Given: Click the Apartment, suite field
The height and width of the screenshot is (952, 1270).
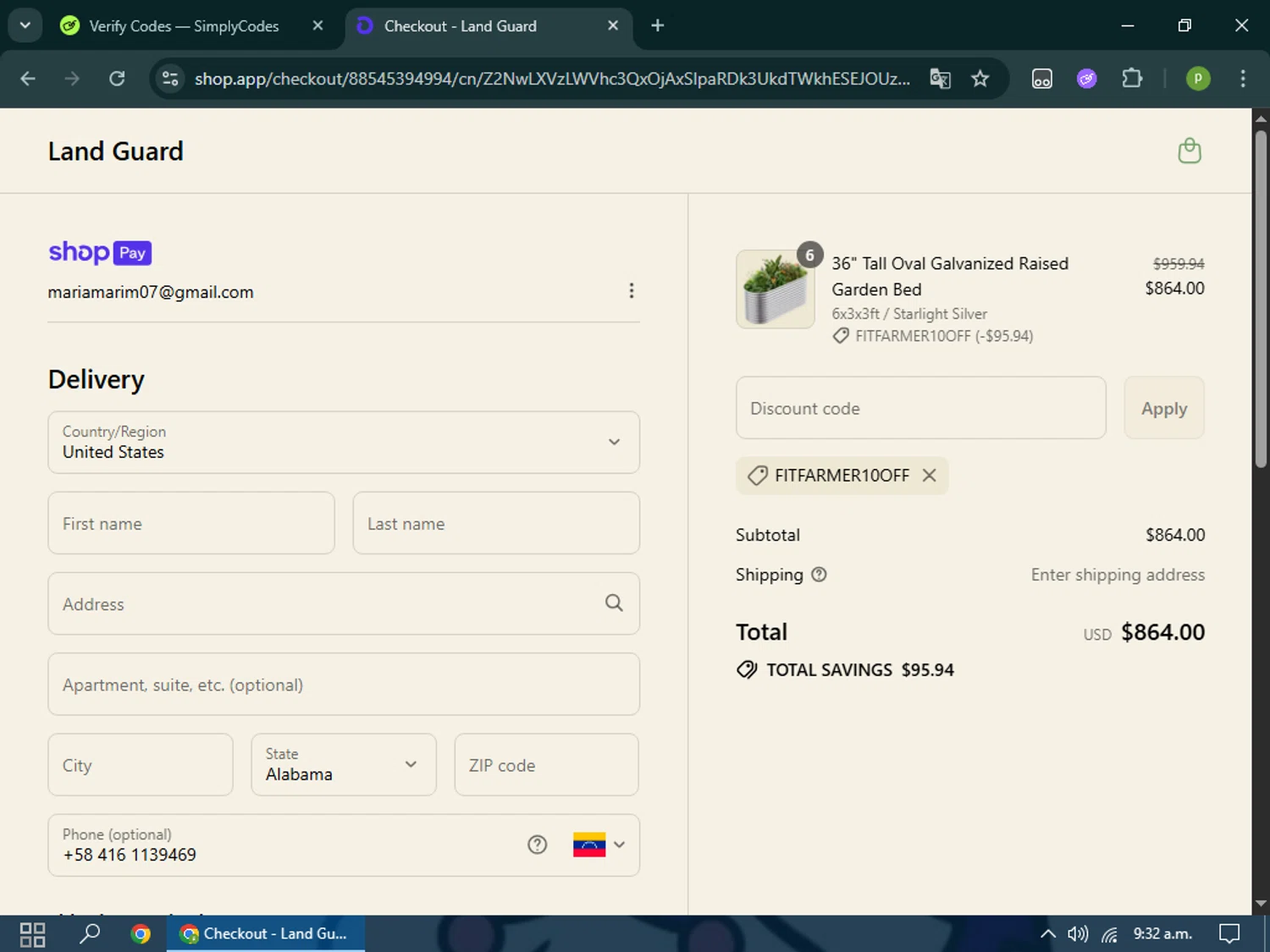Looking at the screenshot, I should click(x=344, y=684).
